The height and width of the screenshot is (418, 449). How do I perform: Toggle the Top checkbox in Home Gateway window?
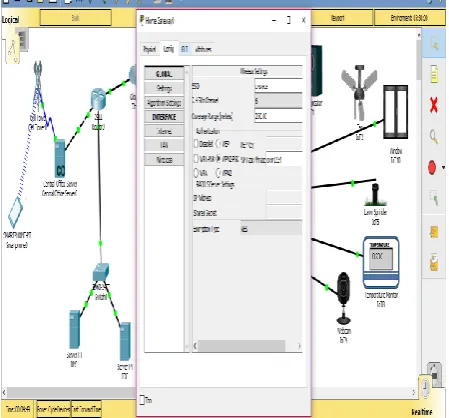(x=143, y=400)
